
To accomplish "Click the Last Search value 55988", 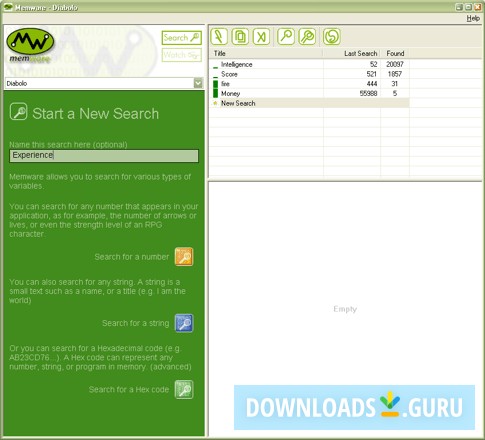I will click(x=368, y=93).
